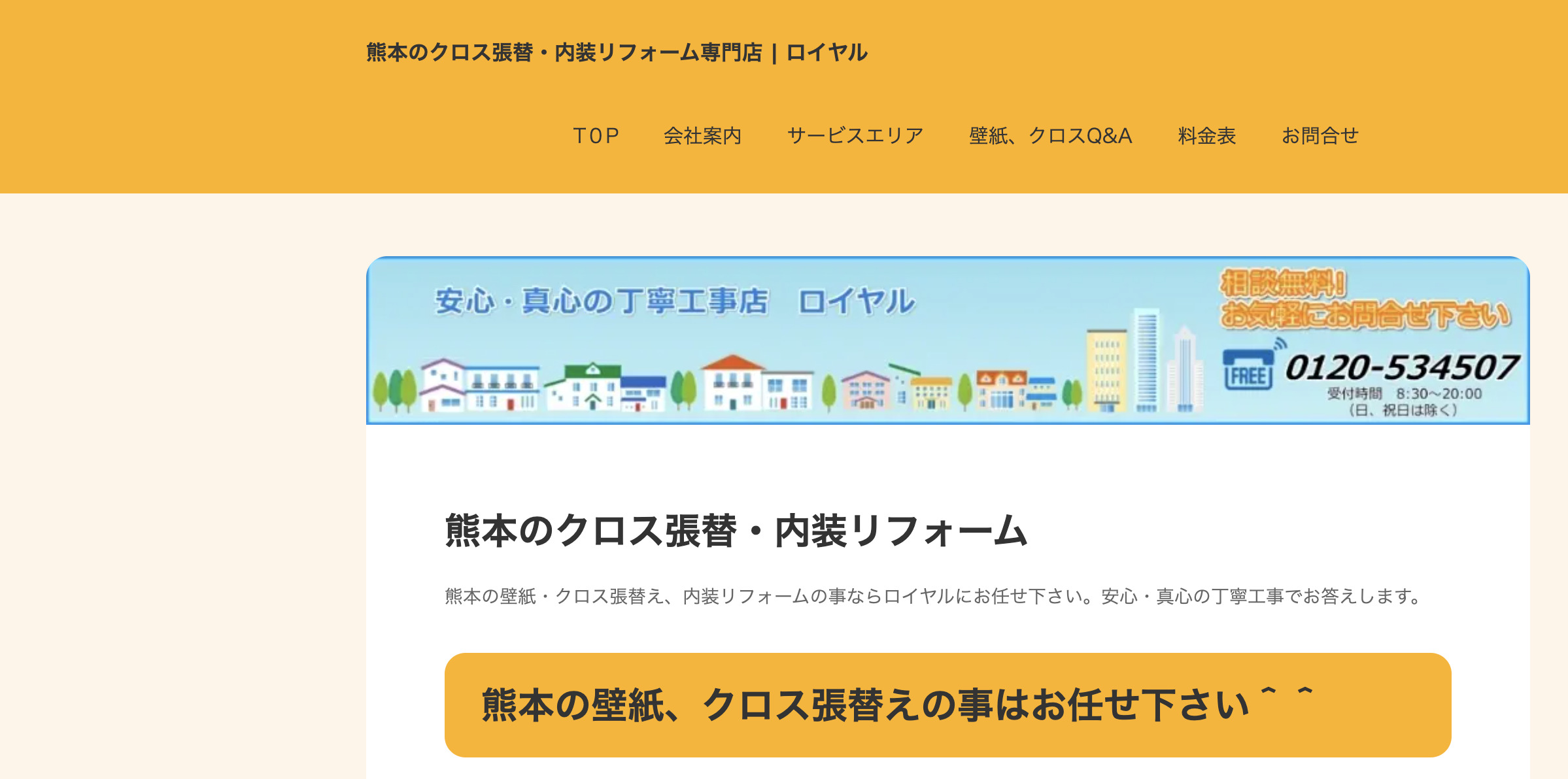
Task: Open the 料金表 price list page
Action: pos(1206,136)
